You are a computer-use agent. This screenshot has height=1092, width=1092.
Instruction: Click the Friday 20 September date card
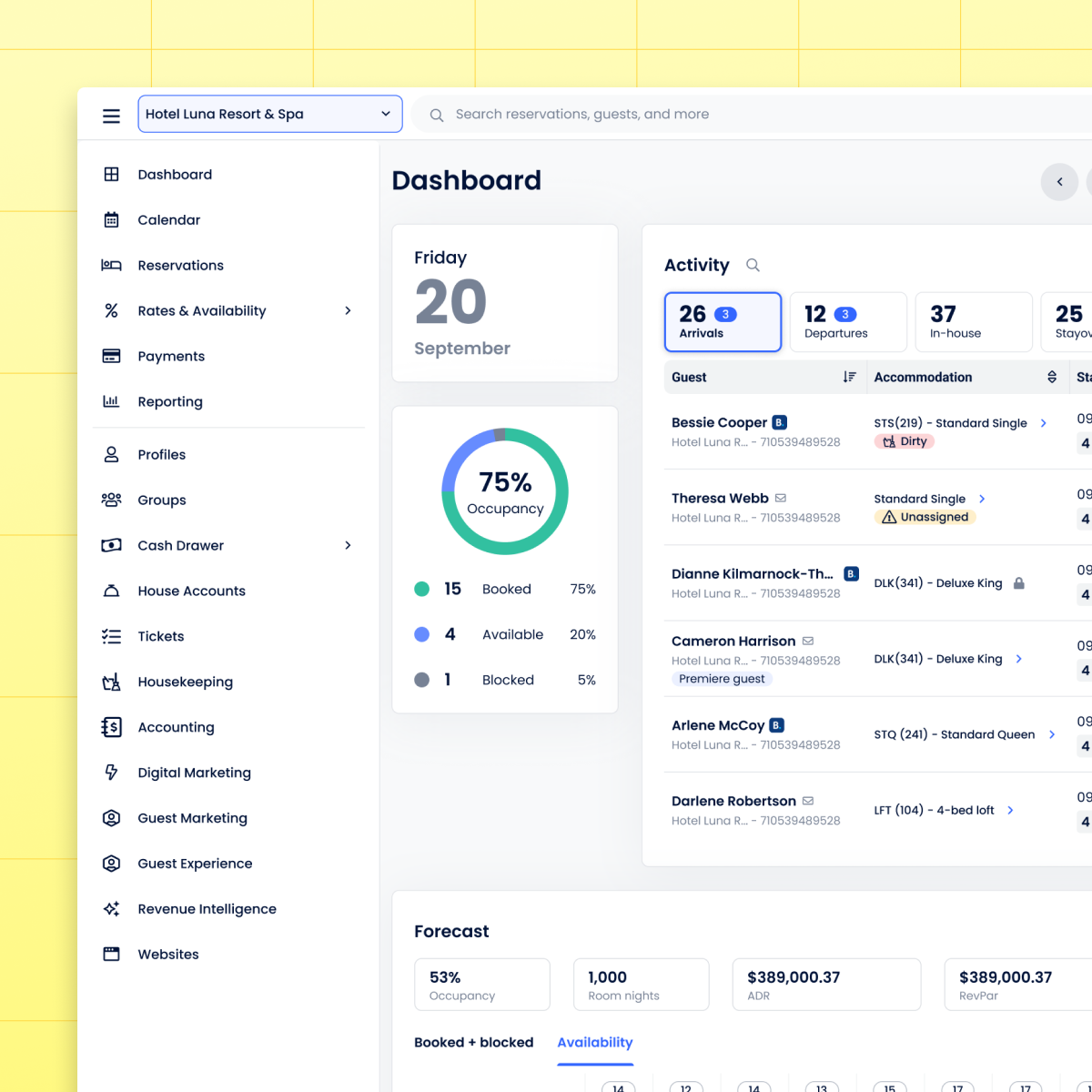click(x=505, y=303)
